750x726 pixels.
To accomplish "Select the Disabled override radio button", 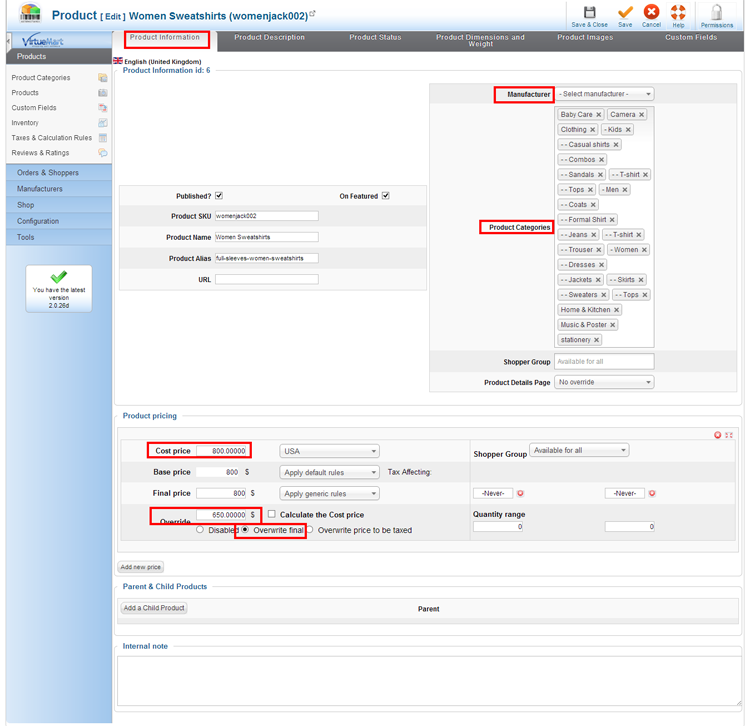I will click(x=201, y=530).
